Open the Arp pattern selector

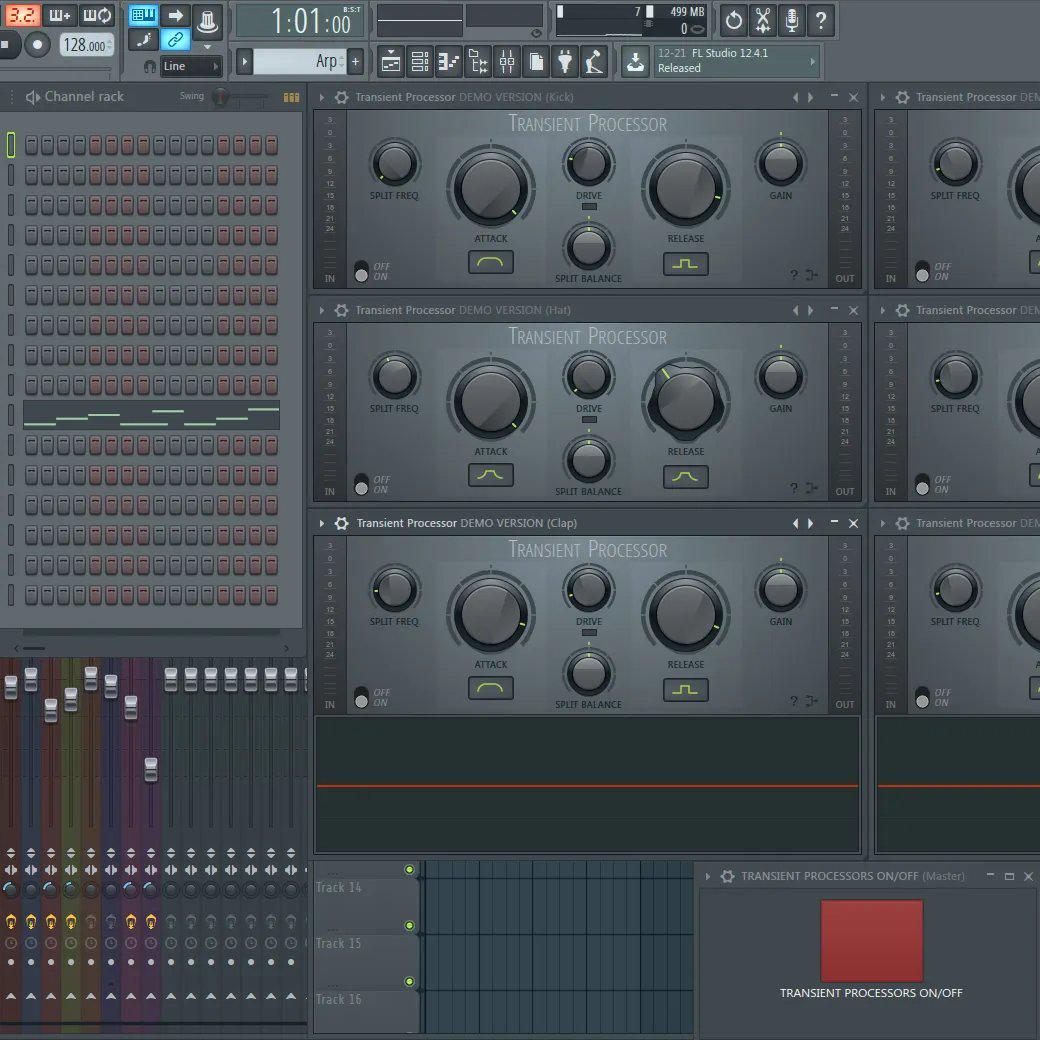click(299, 62)
